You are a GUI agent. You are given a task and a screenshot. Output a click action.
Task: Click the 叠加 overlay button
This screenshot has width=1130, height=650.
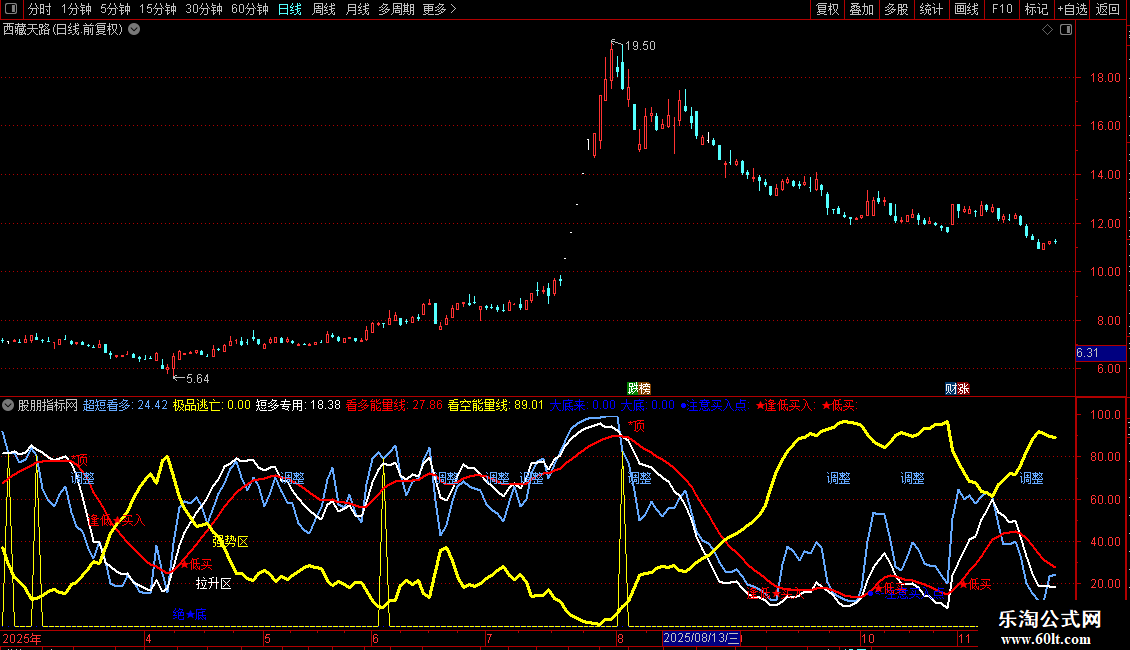coord(861,9)
